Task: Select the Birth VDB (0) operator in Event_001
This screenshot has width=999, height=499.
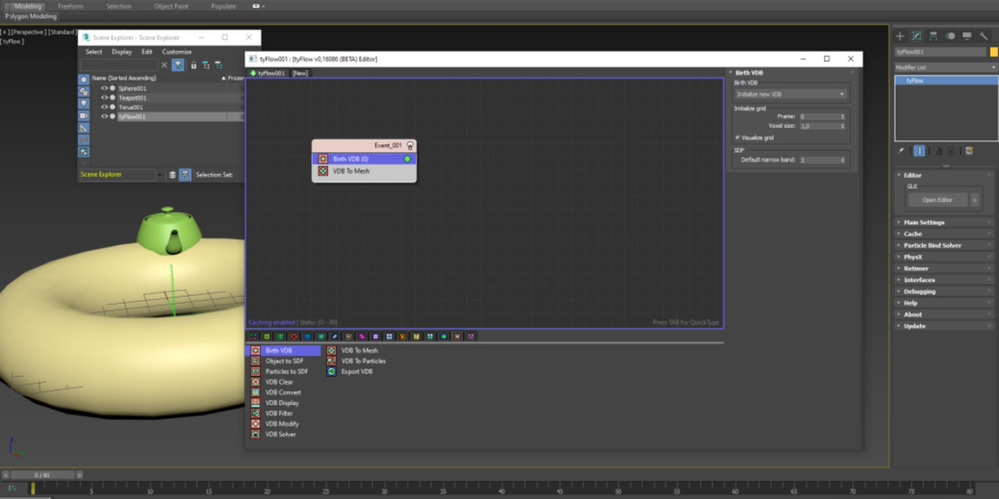Action: [364, 159]
